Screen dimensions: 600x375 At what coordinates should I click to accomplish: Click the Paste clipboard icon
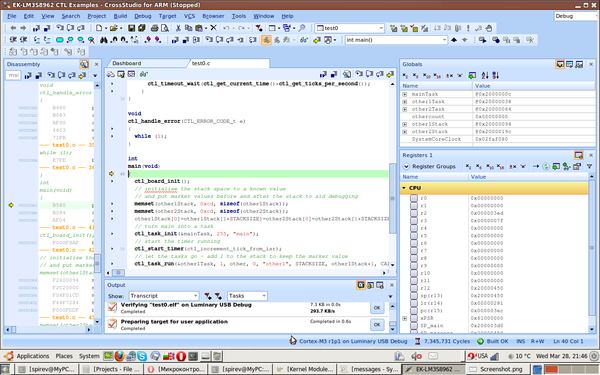pyautogui.click(x=199, y=28)
